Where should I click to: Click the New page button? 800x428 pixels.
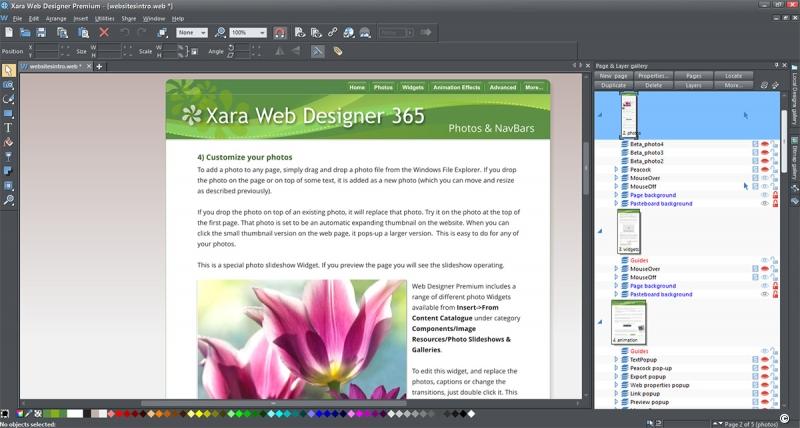pos(613,75)
